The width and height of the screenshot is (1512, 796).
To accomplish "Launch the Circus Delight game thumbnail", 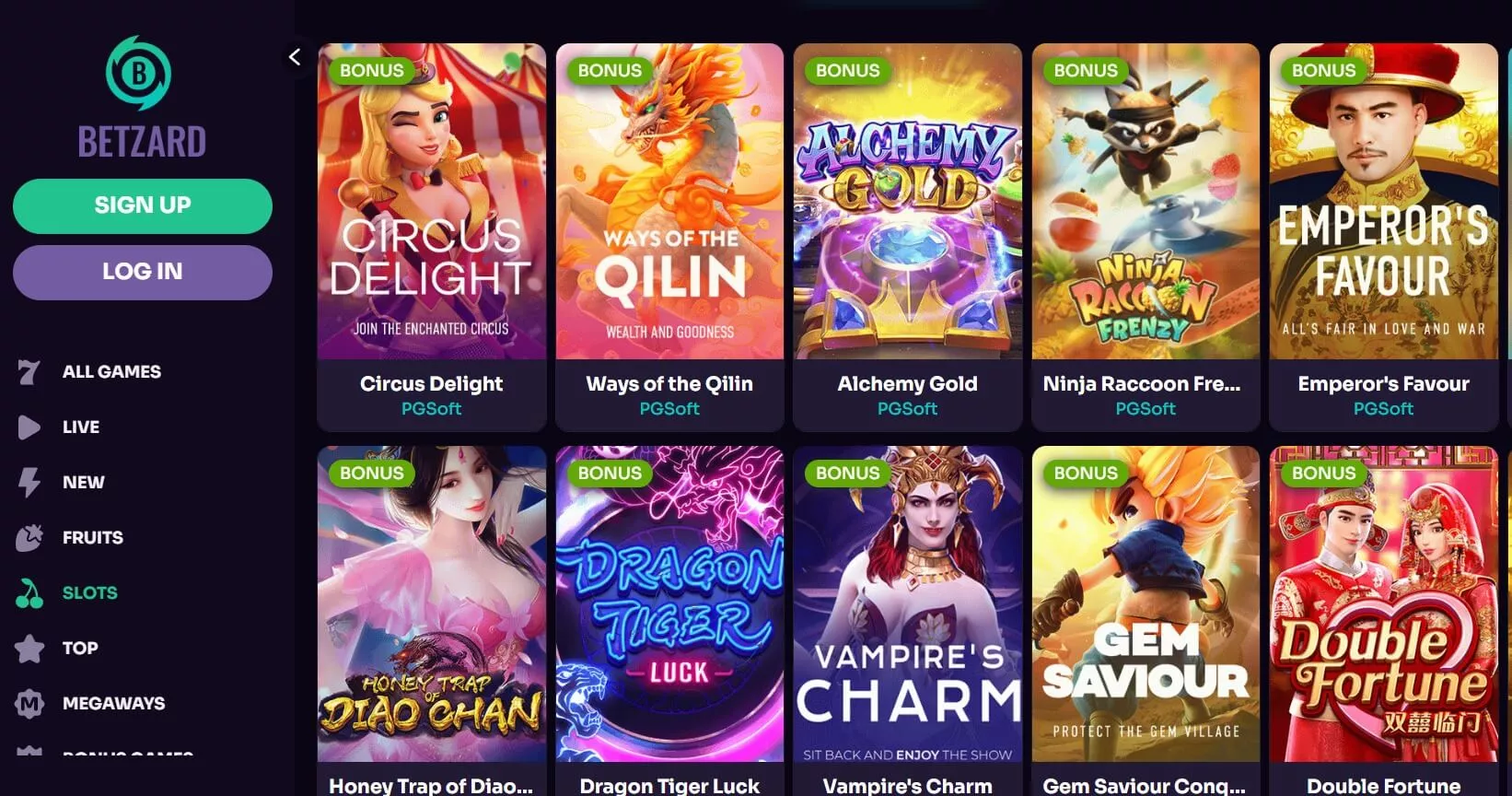I will tap(432, 202).
